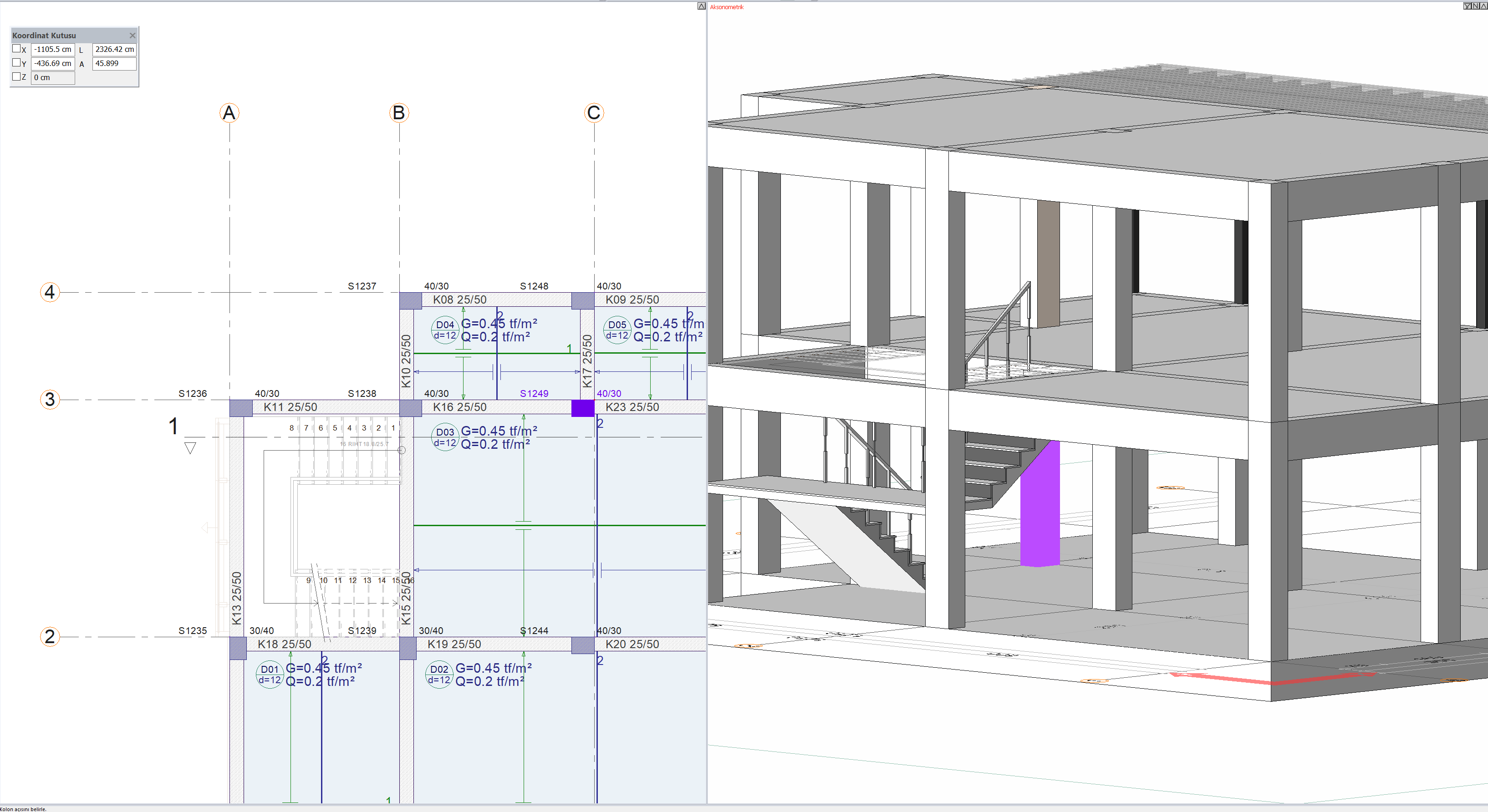Select beam label K19 25/50

click(x=454, y=644)
